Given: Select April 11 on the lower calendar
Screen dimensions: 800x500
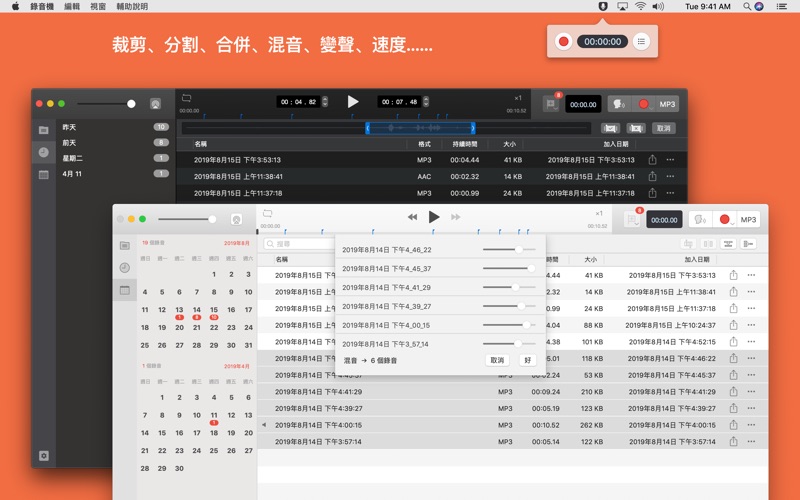Looking at the screenshot, I should 214,415.
